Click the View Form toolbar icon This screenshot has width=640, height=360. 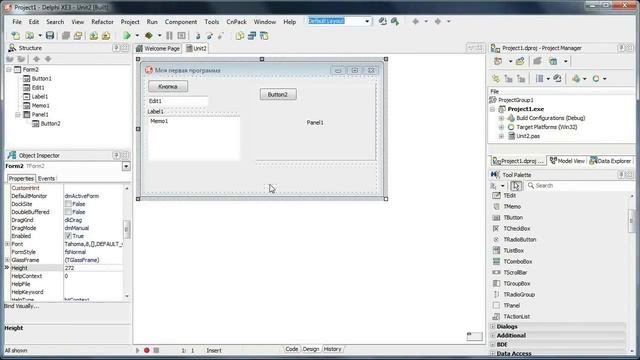(x=252, y=36)
